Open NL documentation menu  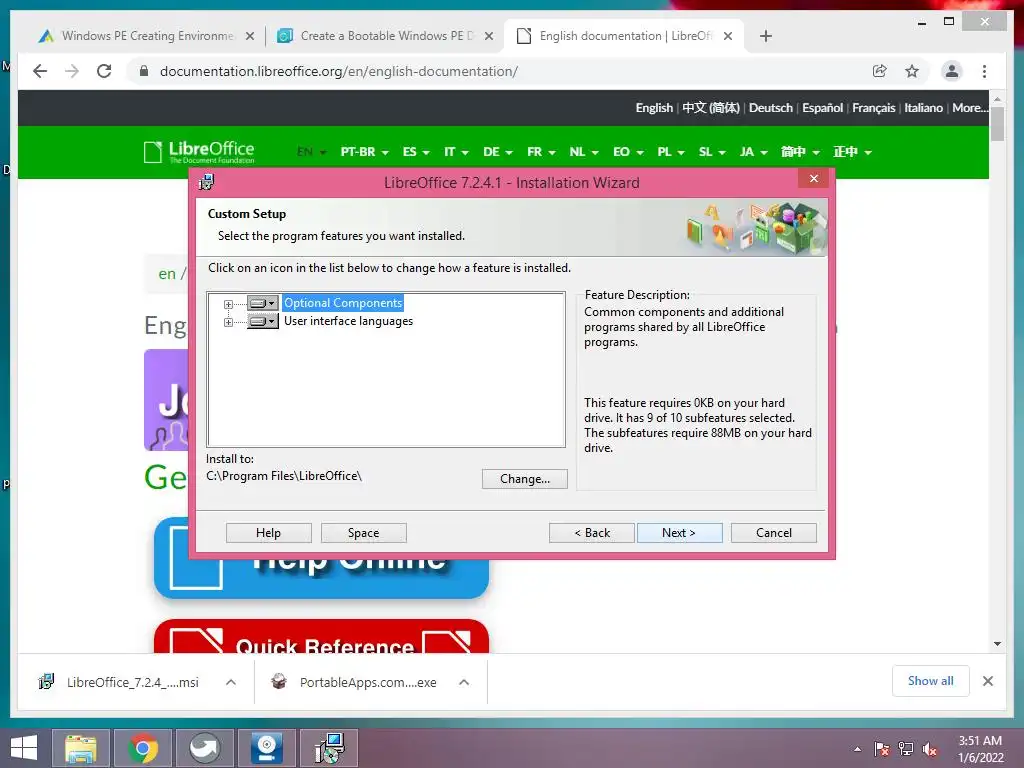click(x=584, y=152)
